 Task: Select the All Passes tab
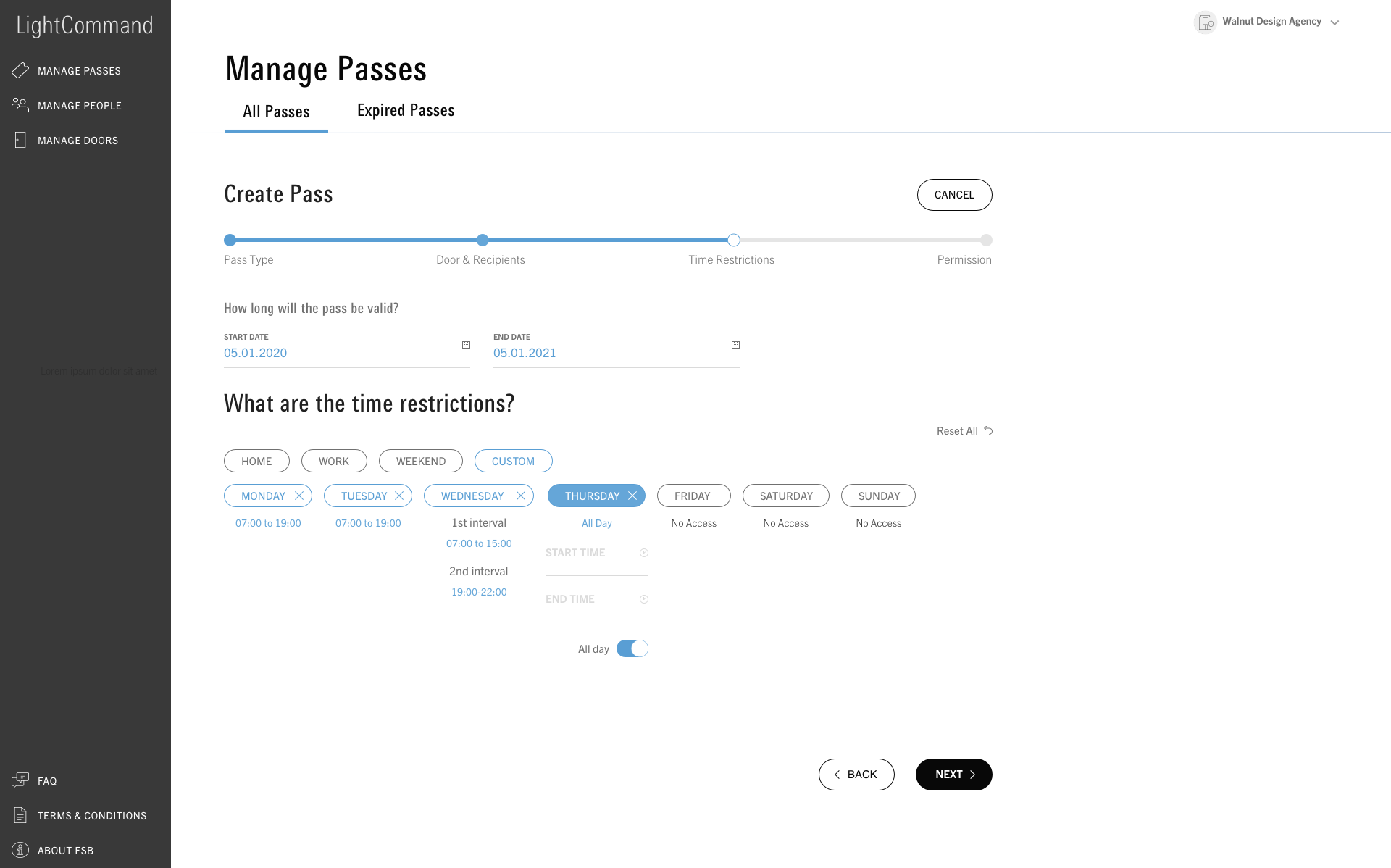276,111
